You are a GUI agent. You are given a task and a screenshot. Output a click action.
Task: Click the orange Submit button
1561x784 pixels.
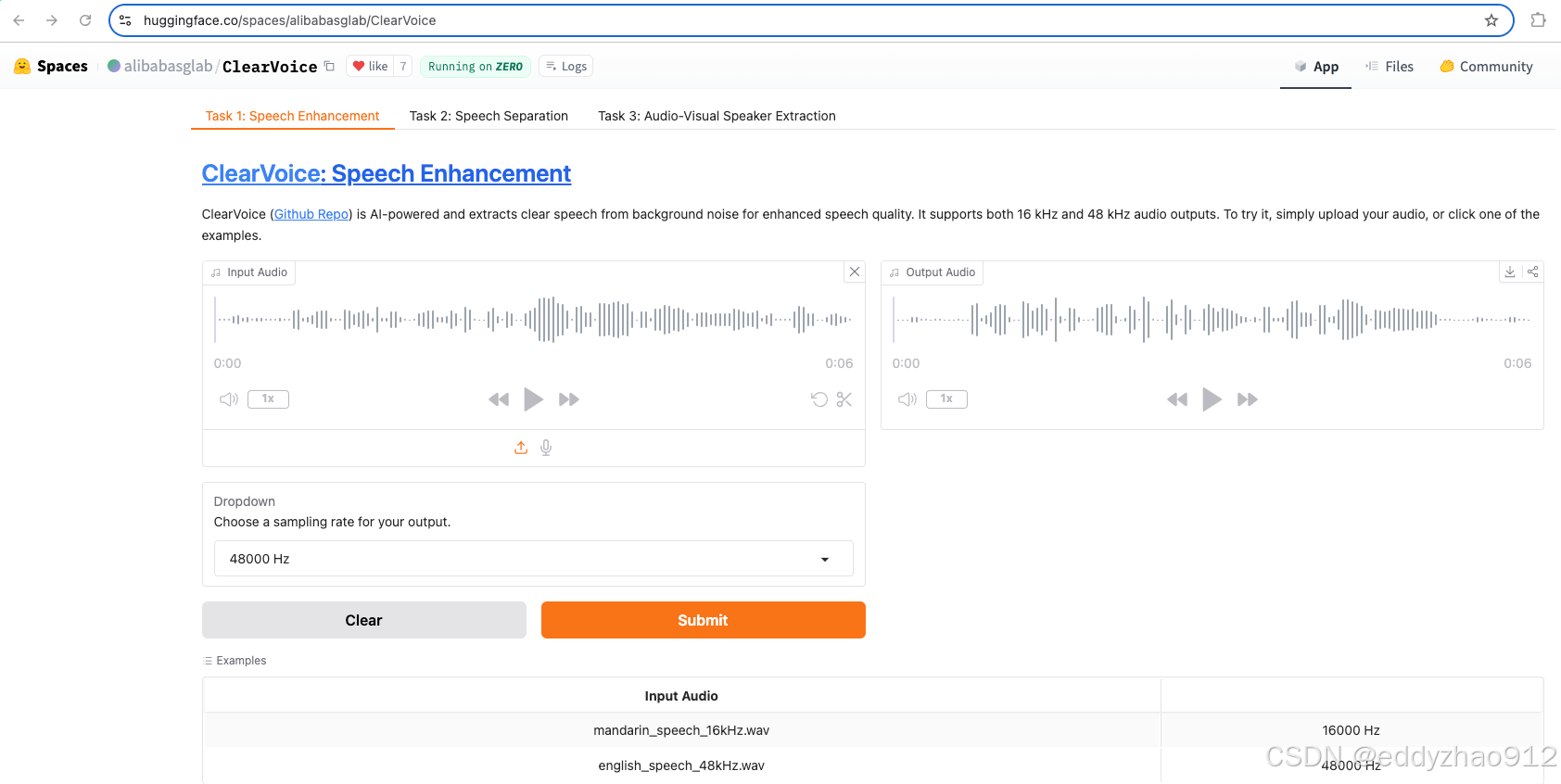pos(704,620)
